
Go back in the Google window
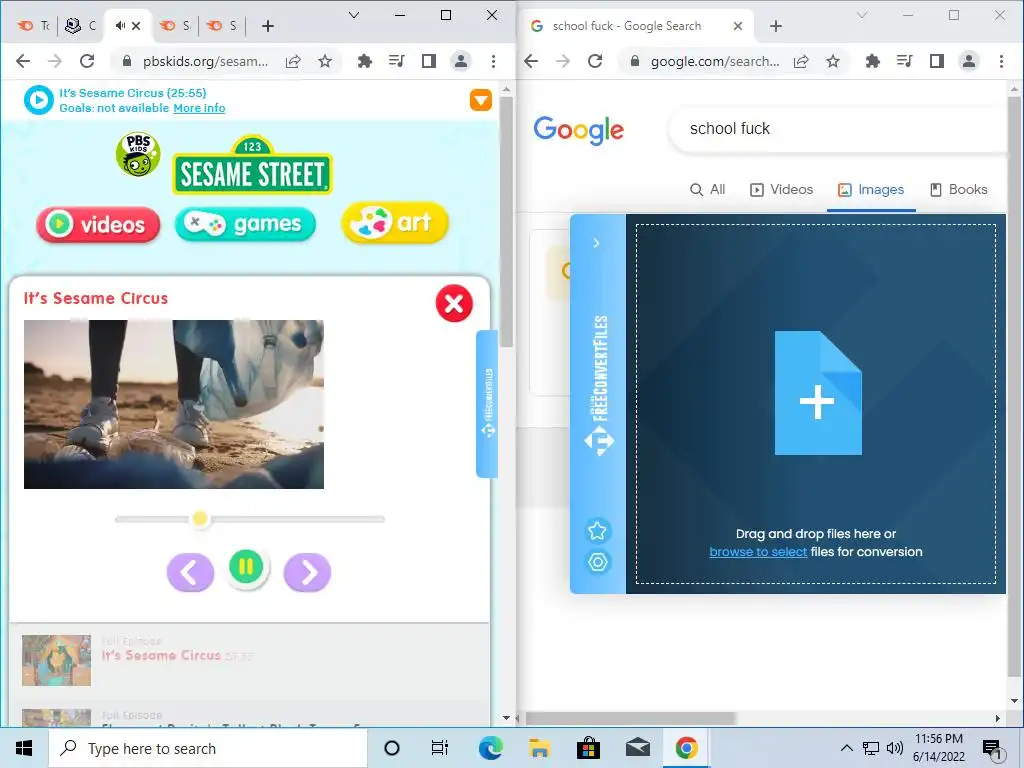pyautogui.click(x=531, y=61)
